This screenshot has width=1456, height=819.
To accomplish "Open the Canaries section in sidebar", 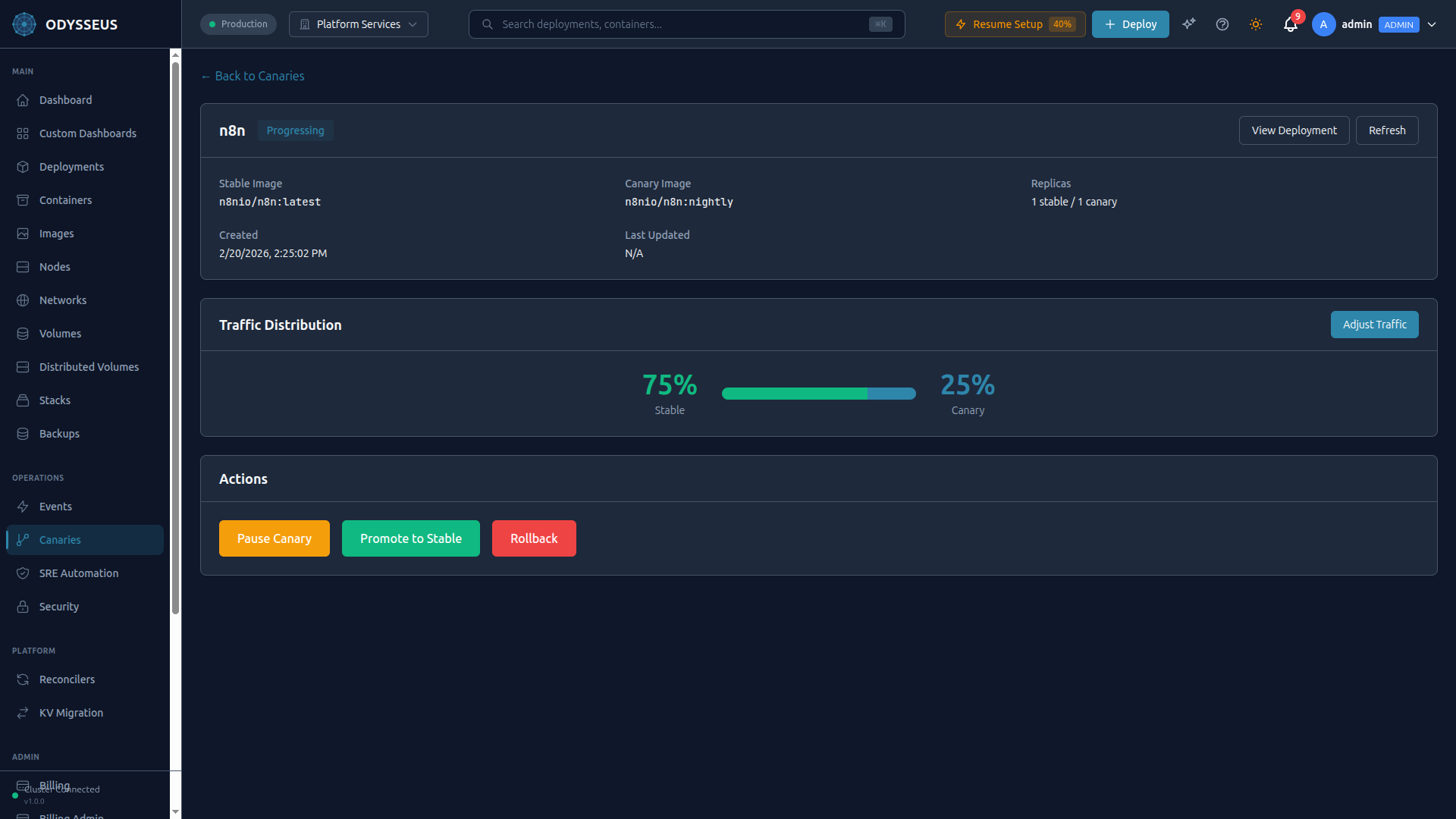I will (x=60, y=539).
